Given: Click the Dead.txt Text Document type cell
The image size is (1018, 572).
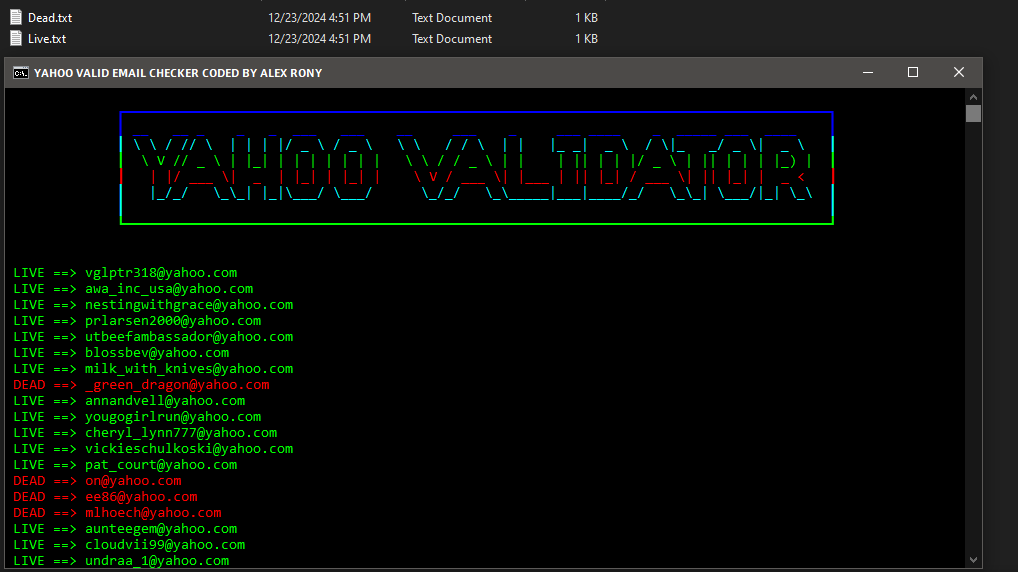Looking at the screenshot, I should pyautogui.click(x=452, y=18).
